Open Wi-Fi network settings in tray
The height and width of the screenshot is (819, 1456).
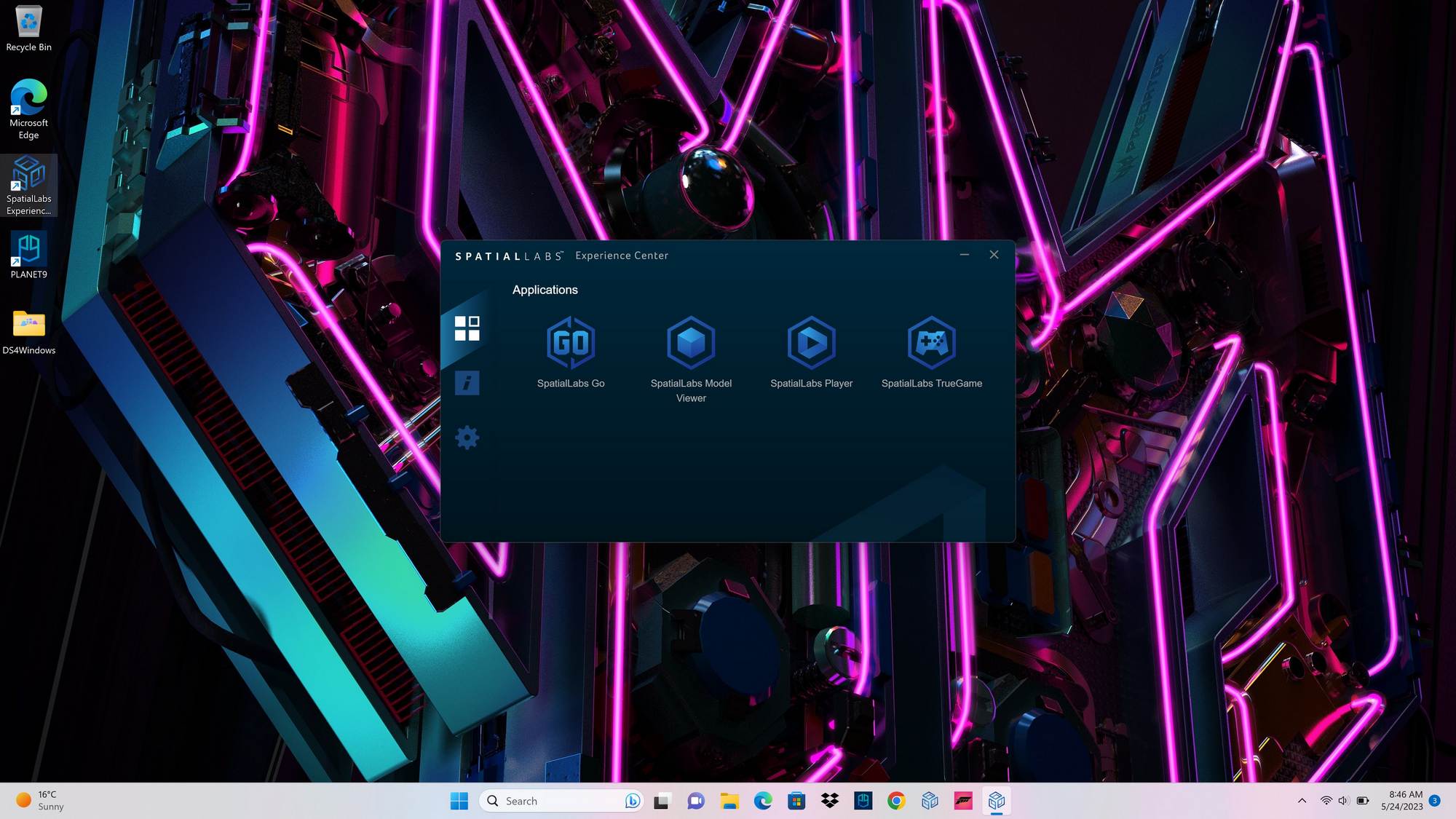coord(1326,801)
